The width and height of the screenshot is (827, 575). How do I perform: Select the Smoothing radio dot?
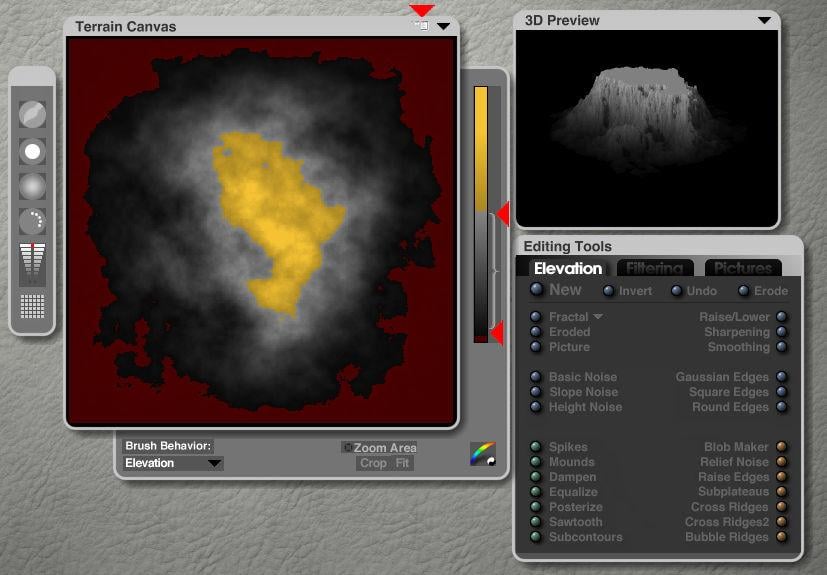click(x=782, y=347)
